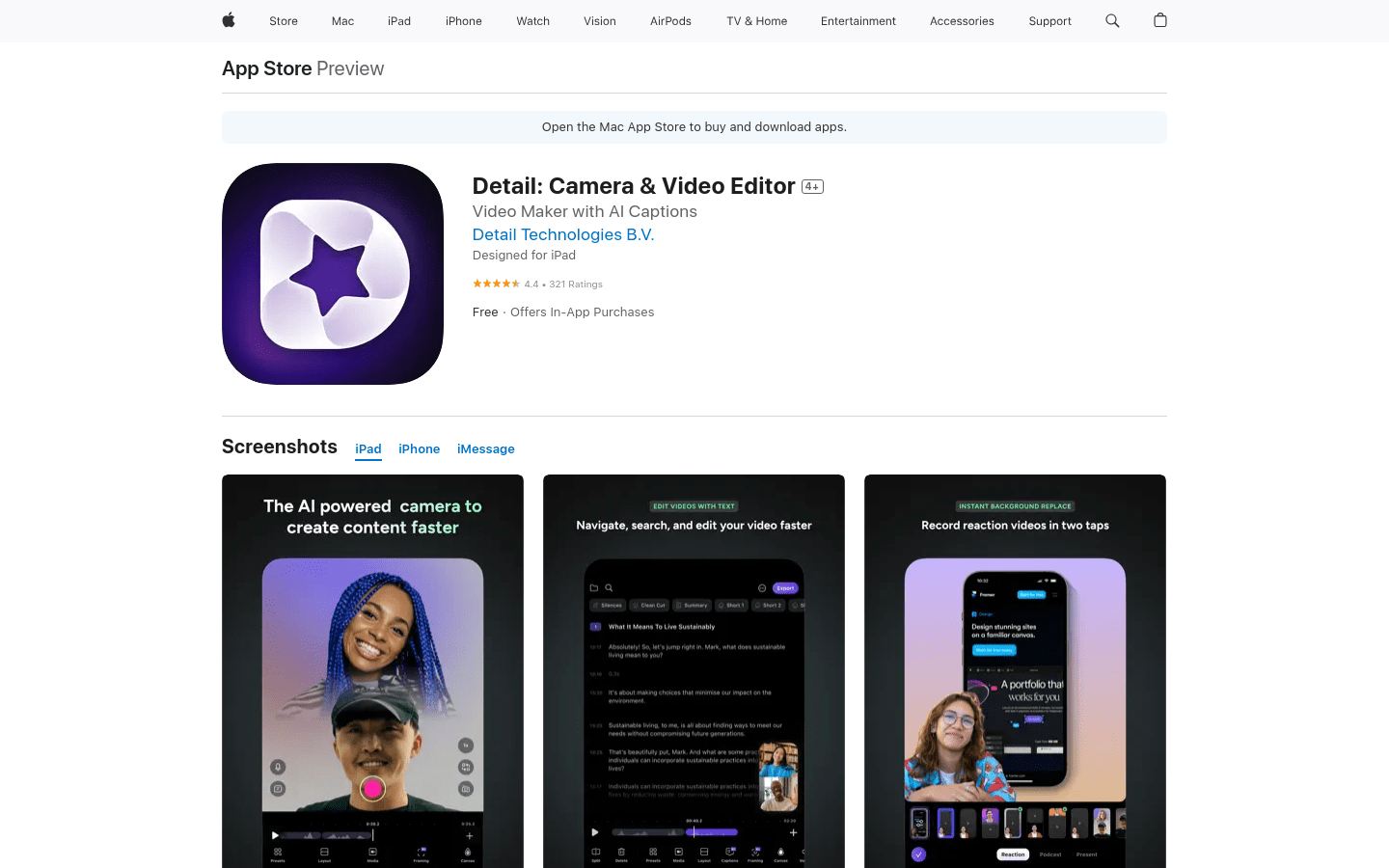The width and height of the screenshot is (1389, 868).
Task: Select the iPhone screenshots tab
Action: (x=420, y=449)
